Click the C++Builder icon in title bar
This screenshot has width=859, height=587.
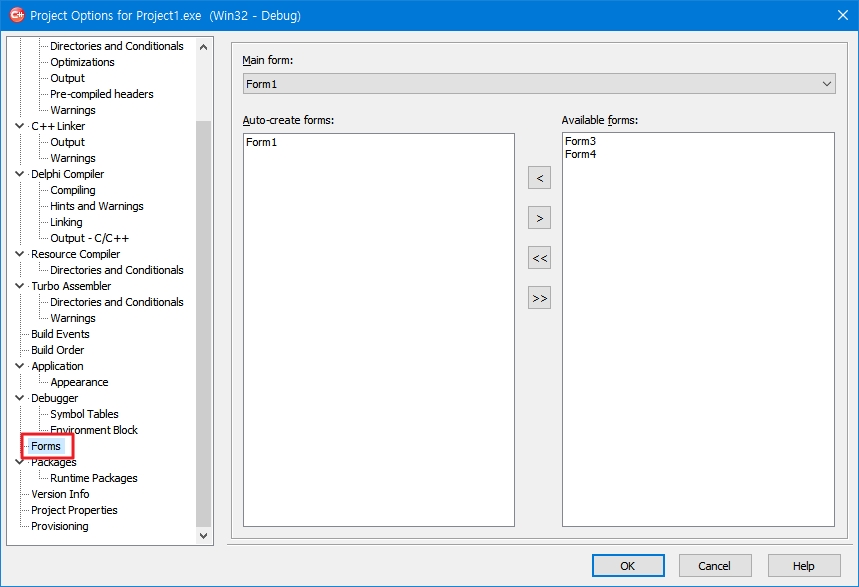click(x=16, y=15)
